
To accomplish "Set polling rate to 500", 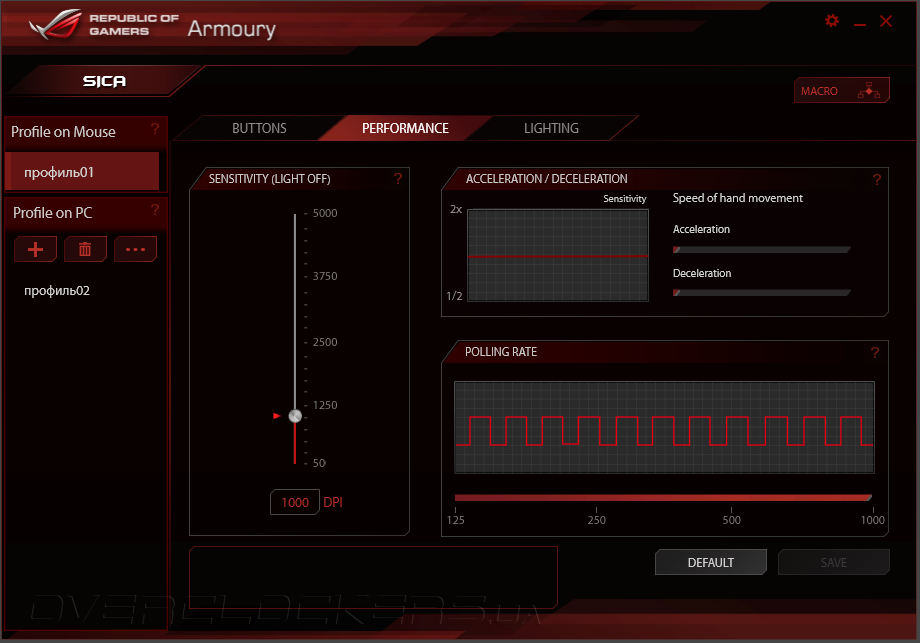I will pyautogui.click(x=732, y=519).
